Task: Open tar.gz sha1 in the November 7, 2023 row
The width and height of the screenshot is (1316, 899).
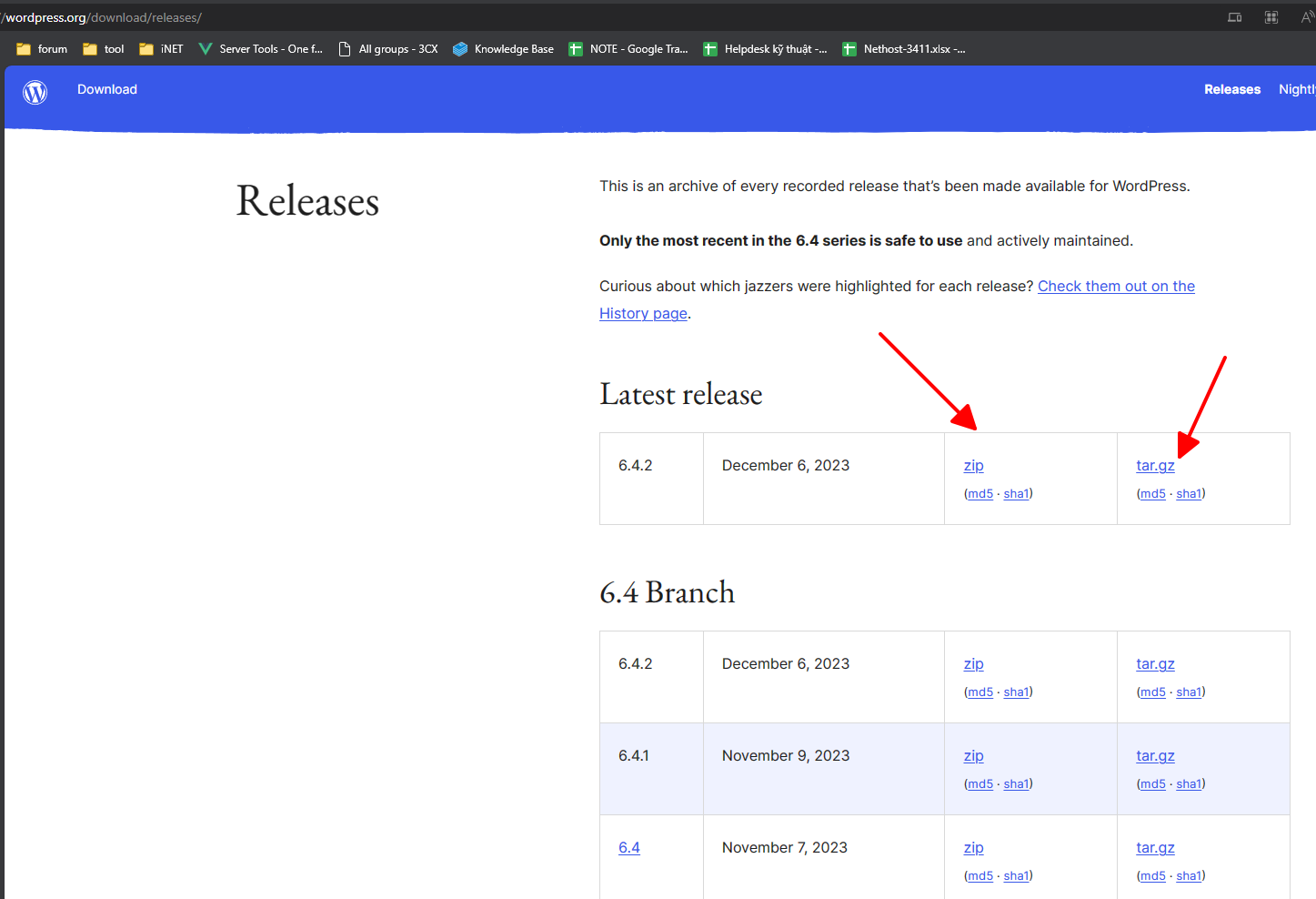Action: coord(1189,876)
